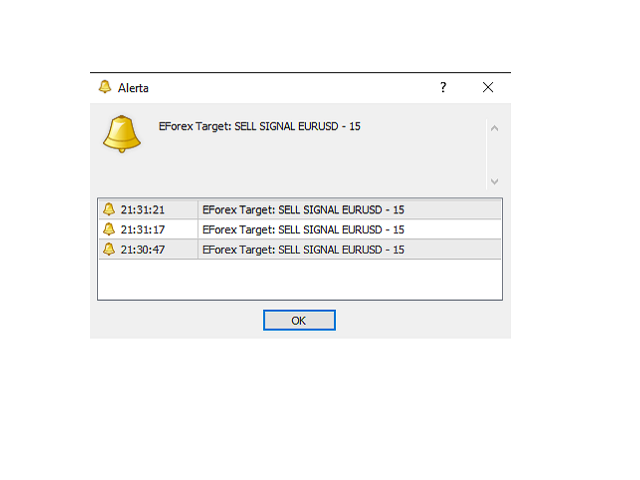The image size is (640, 480).
Task: Click the small bell icon in title bar
Action: pyautogui.click(x=105, y=87)
